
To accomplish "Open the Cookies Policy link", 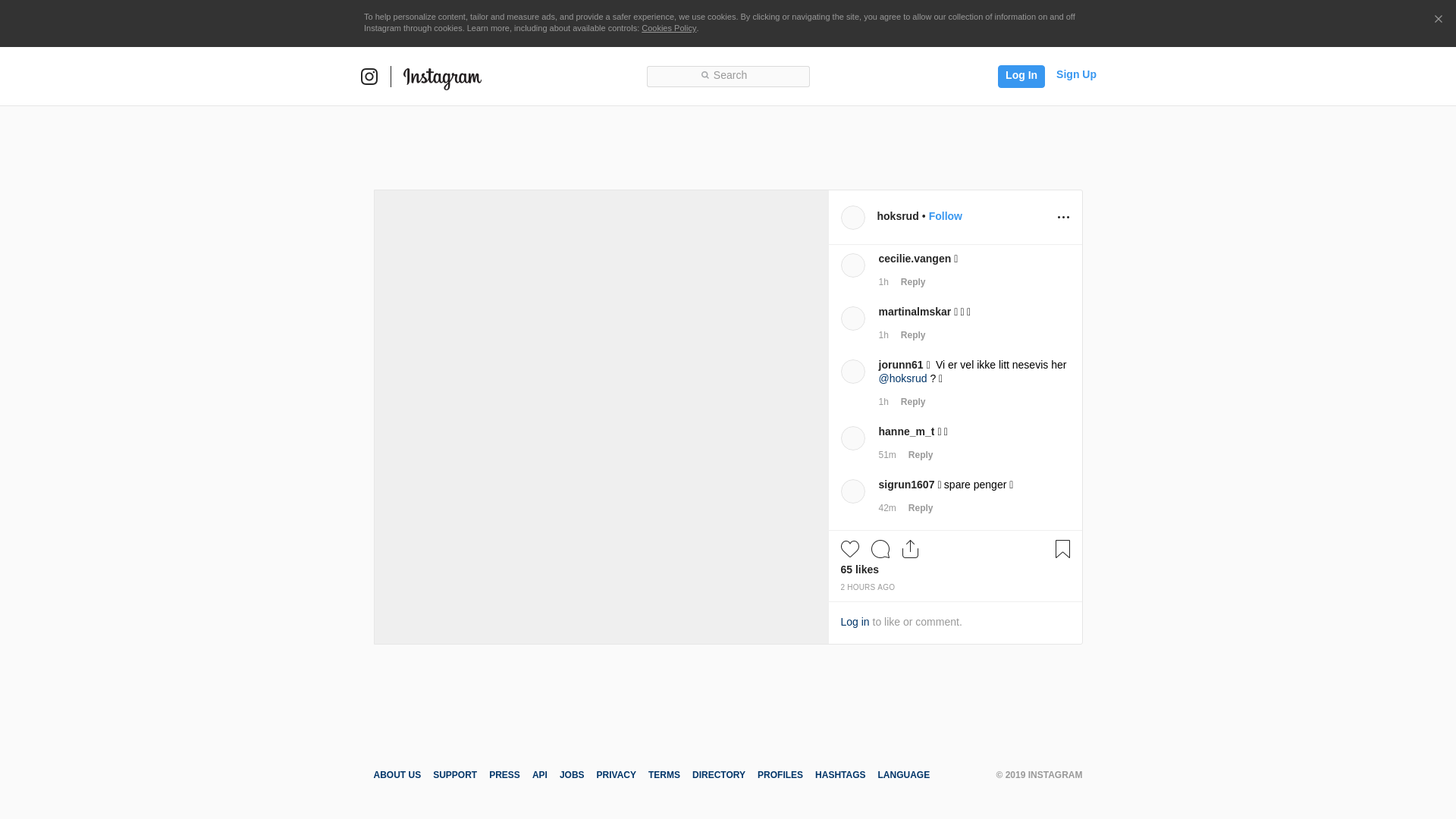I will click(x=668, y=28).
